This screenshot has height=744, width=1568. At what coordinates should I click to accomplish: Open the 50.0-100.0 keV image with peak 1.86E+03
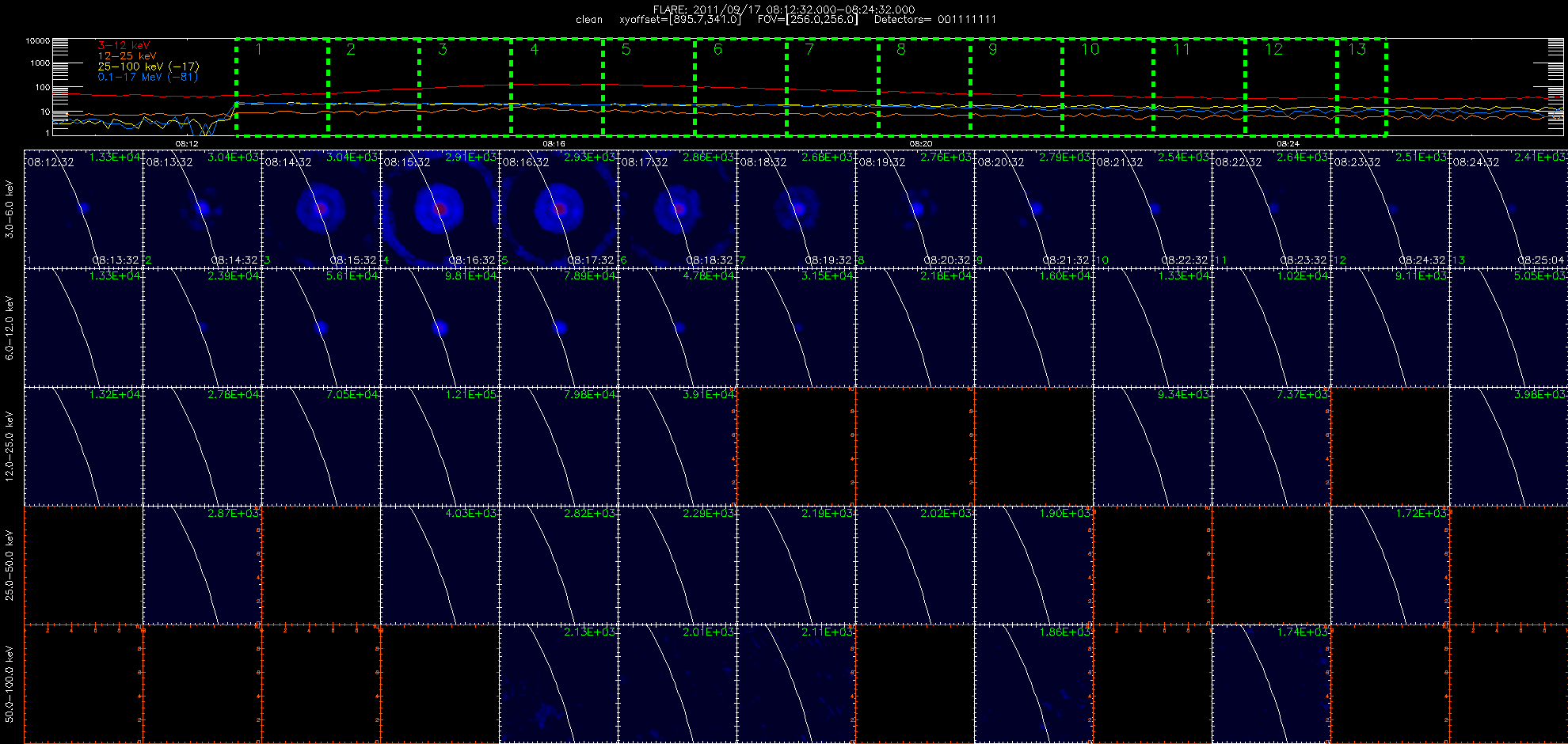[1033, 684]
